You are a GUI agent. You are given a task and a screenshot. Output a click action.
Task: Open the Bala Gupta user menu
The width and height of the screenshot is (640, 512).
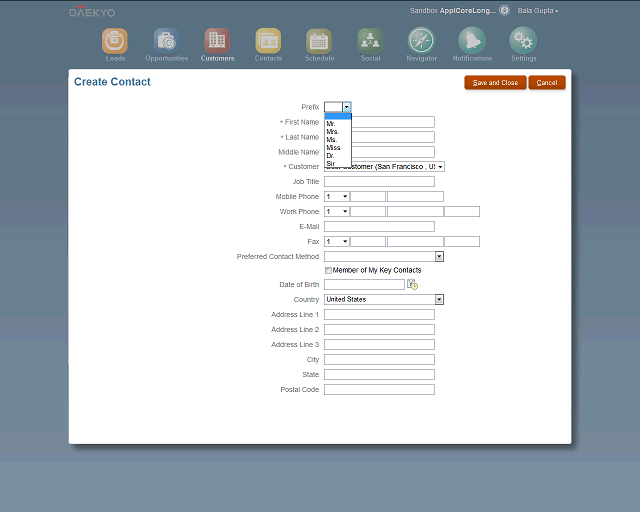(538, 11)
